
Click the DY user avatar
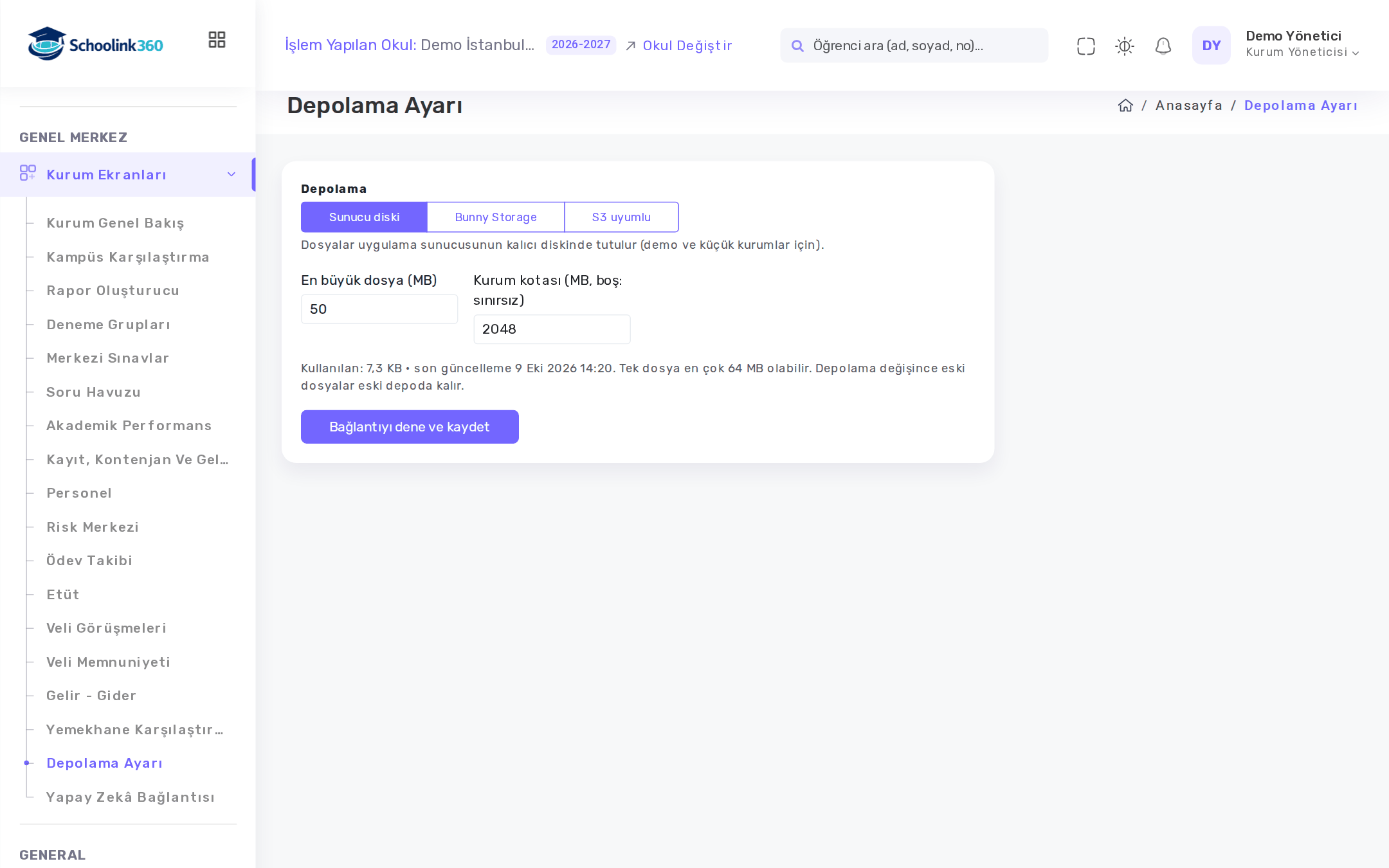coord(1211,45)
